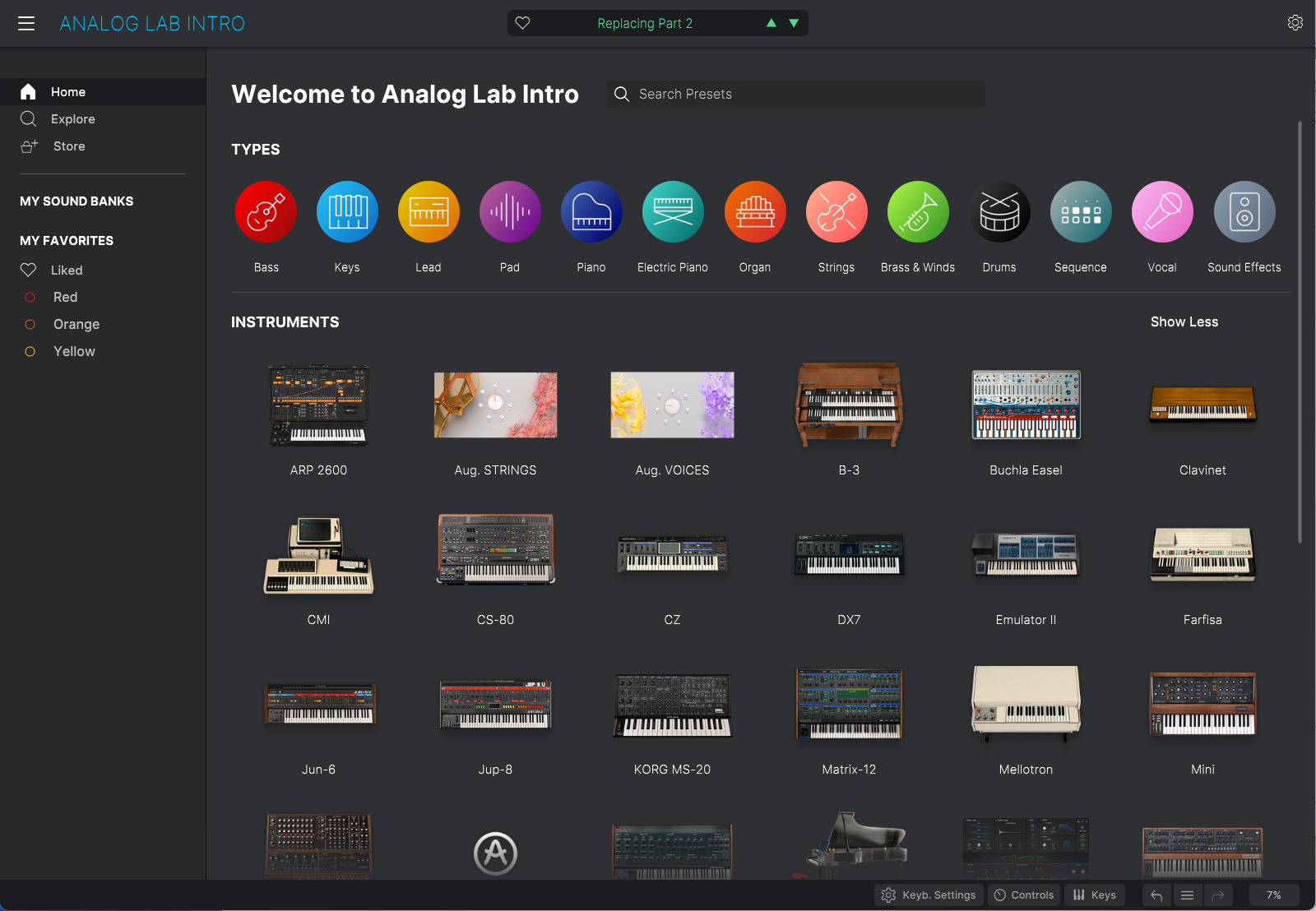Click the 7% CPU meter

pos(1274,895)
